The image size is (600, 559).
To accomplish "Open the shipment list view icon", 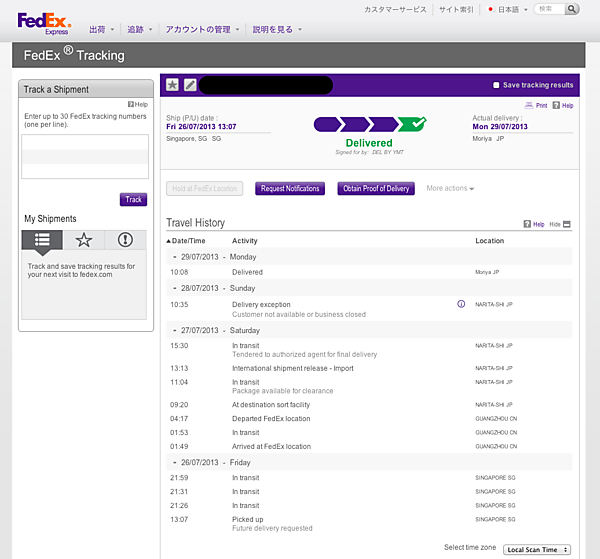I will pos(42,240).
